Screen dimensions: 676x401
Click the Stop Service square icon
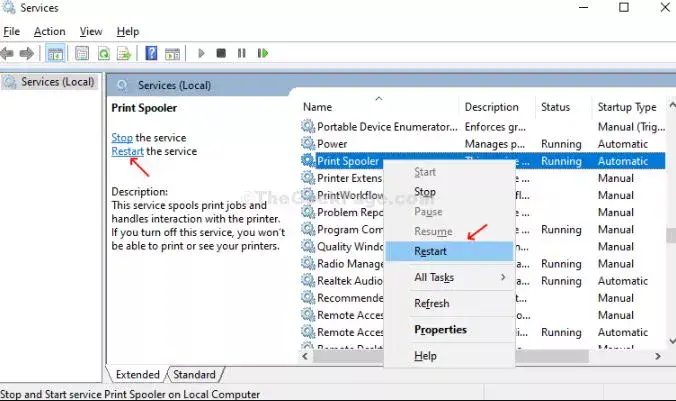tap(221, 53)
